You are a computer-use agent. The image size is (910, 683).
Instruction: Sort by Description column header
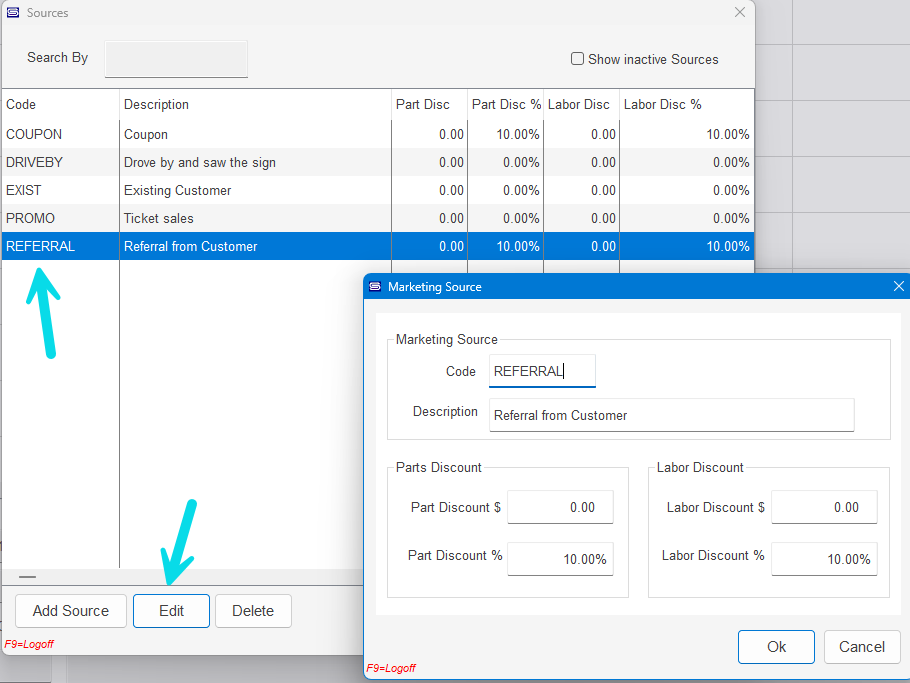pyautogui.click(x=255, y=104)
